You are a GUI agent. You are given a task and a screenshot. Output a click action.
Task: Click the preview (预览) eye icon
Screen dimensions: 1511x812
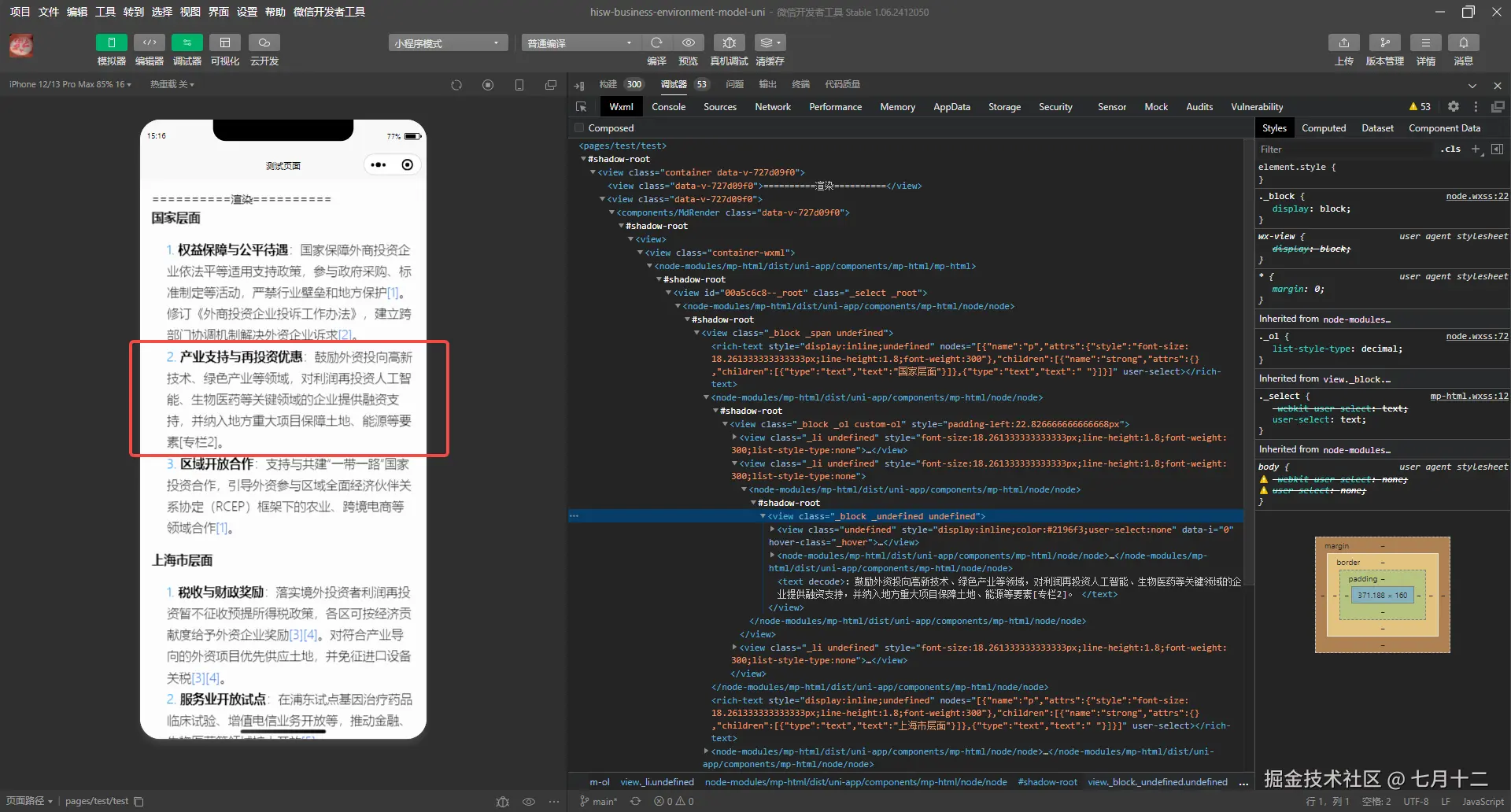tap(689, 42)
